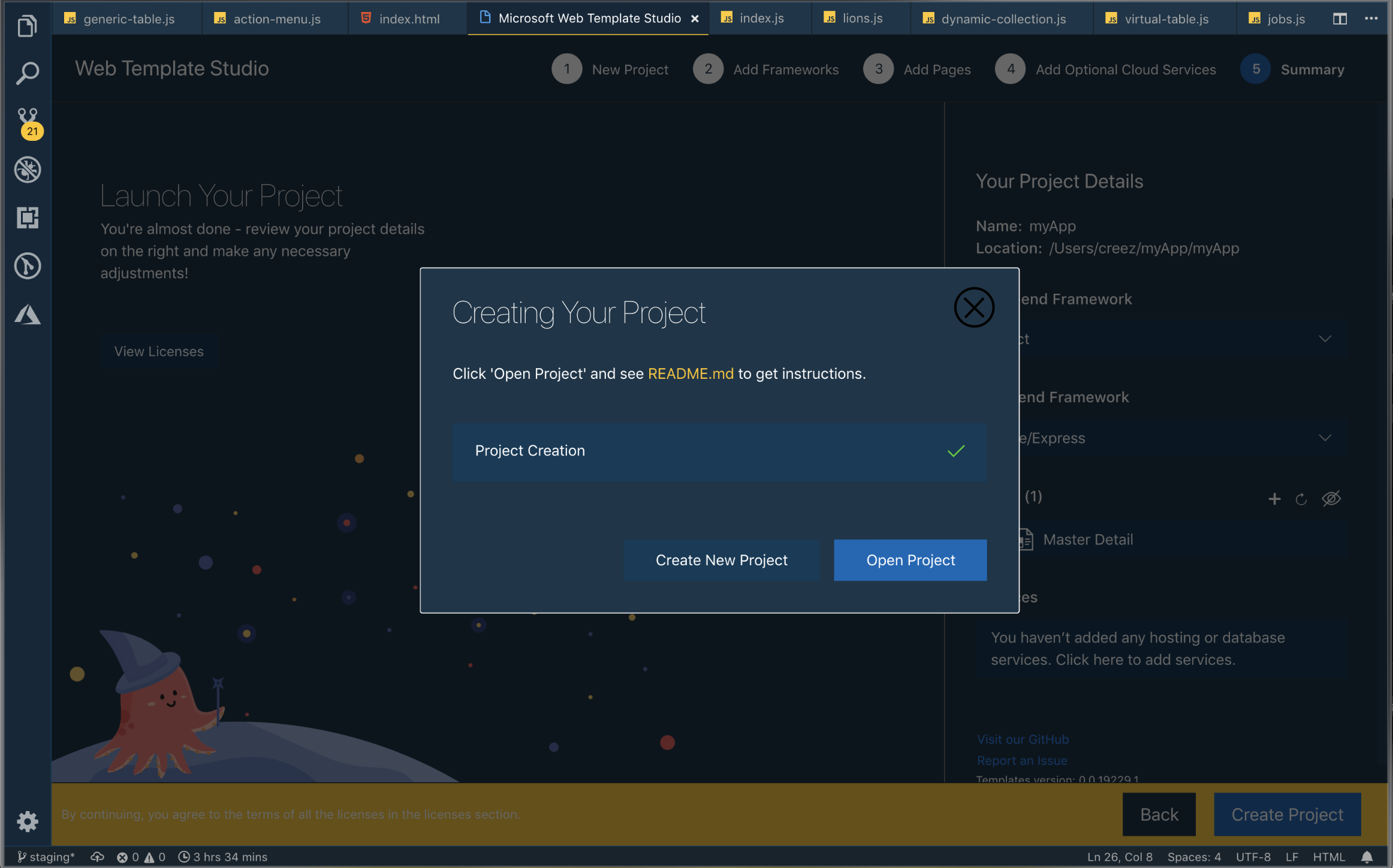This screenshot has width=1393, height=868.
Task: Open the Azure extension icon in the sidebar
Action: click(x=27, y=314)
